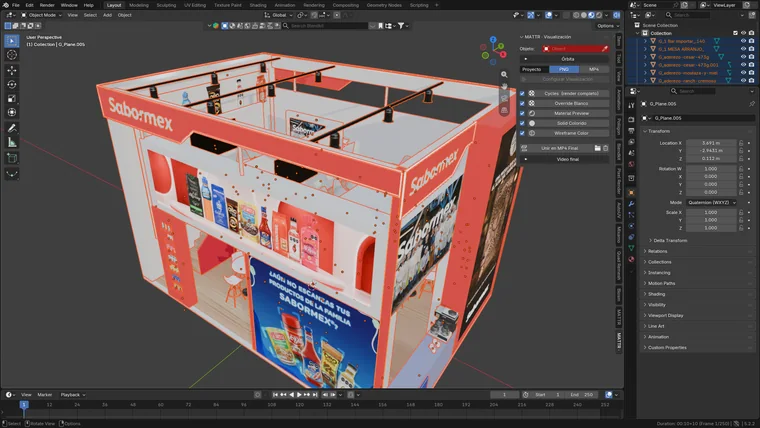Choose the Scale tool
Image resolution: width=760 pixels, height=428 pixels.
tap(12, 98)
